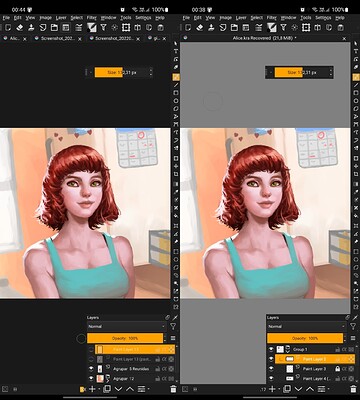Hide Paint Layer 4 in right panel
This screenshot has width=360, height=400.
point(271,378)
